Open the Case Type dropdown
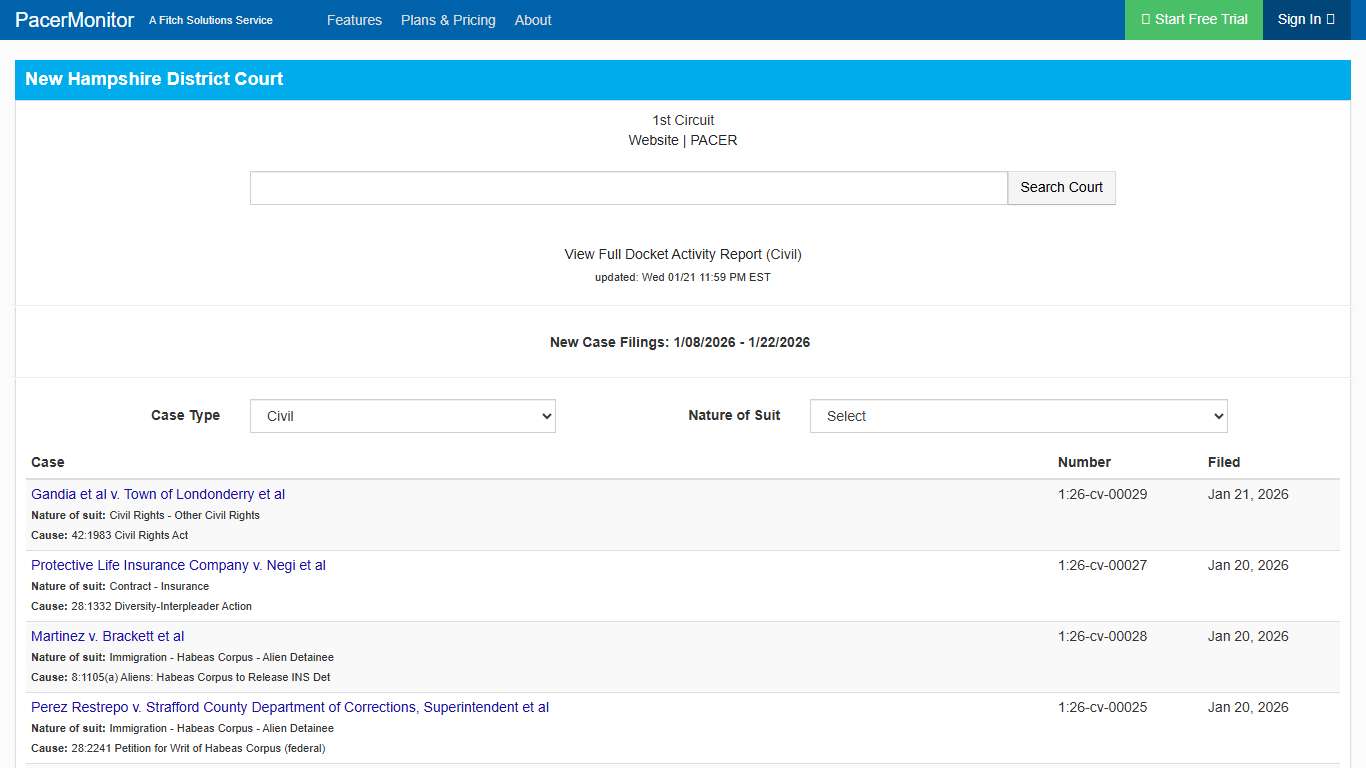The height and width of the screenshot is (768, 1366). tap(402, 416)
